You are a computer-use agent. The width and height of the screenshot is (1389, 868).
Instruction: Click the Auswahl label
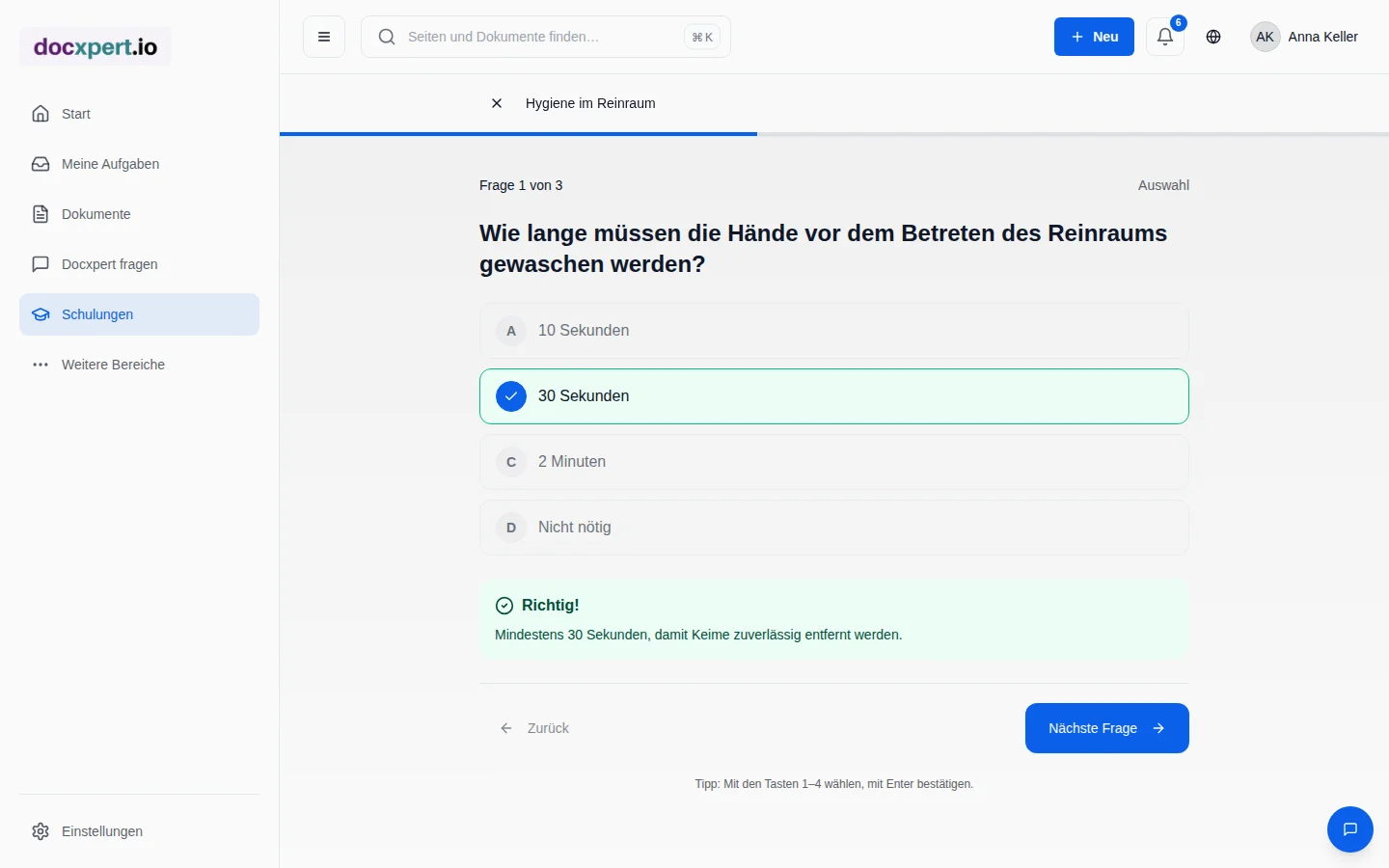coord(1163,185)
